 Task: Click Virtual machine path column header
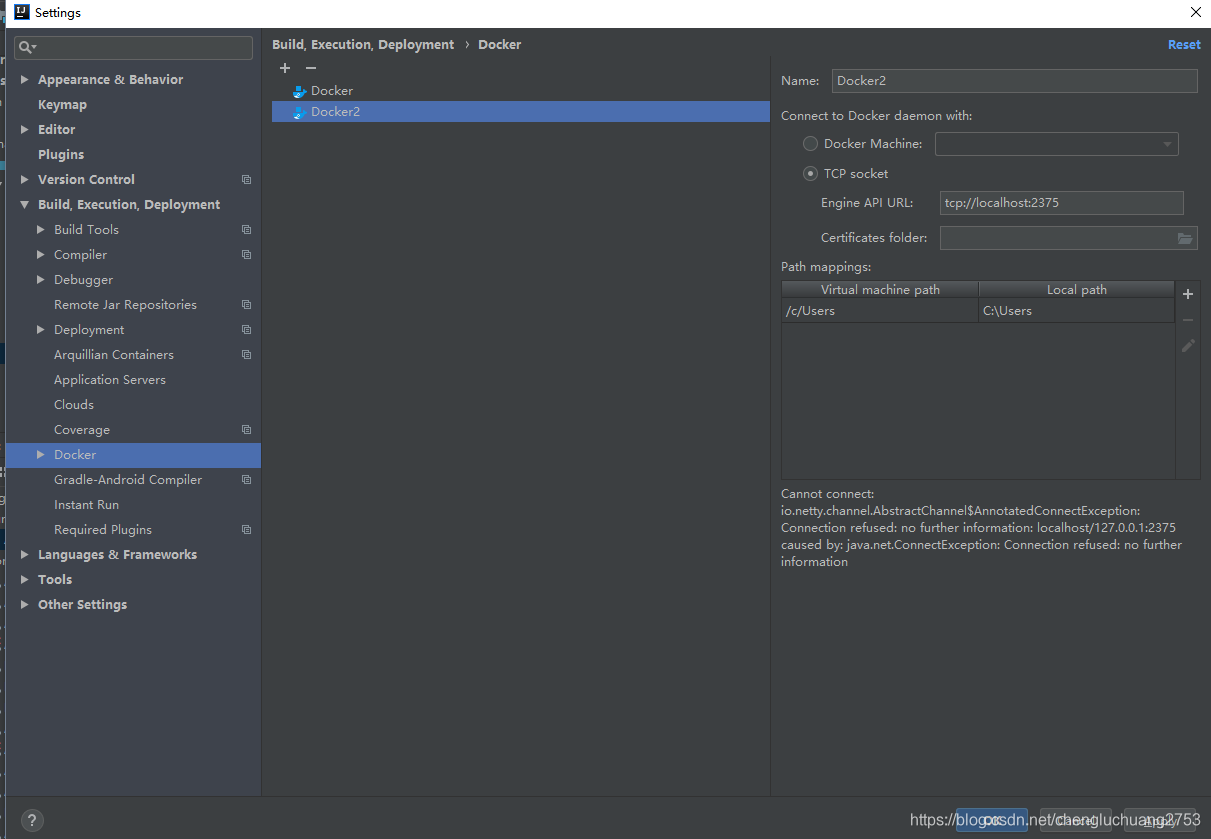tap(880, 290)
